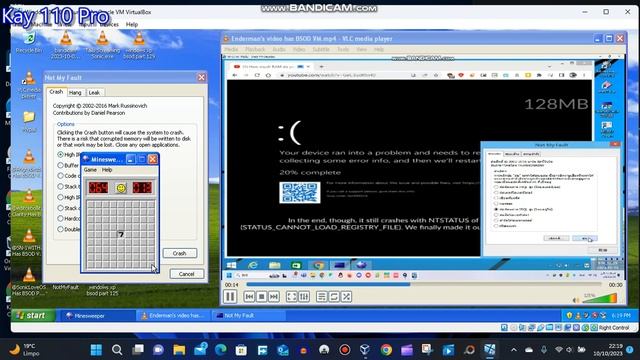Image resolution: width=640 pixels, height=360 pixels.
Task: Select the Double free radio option
Action: point(60,229)
